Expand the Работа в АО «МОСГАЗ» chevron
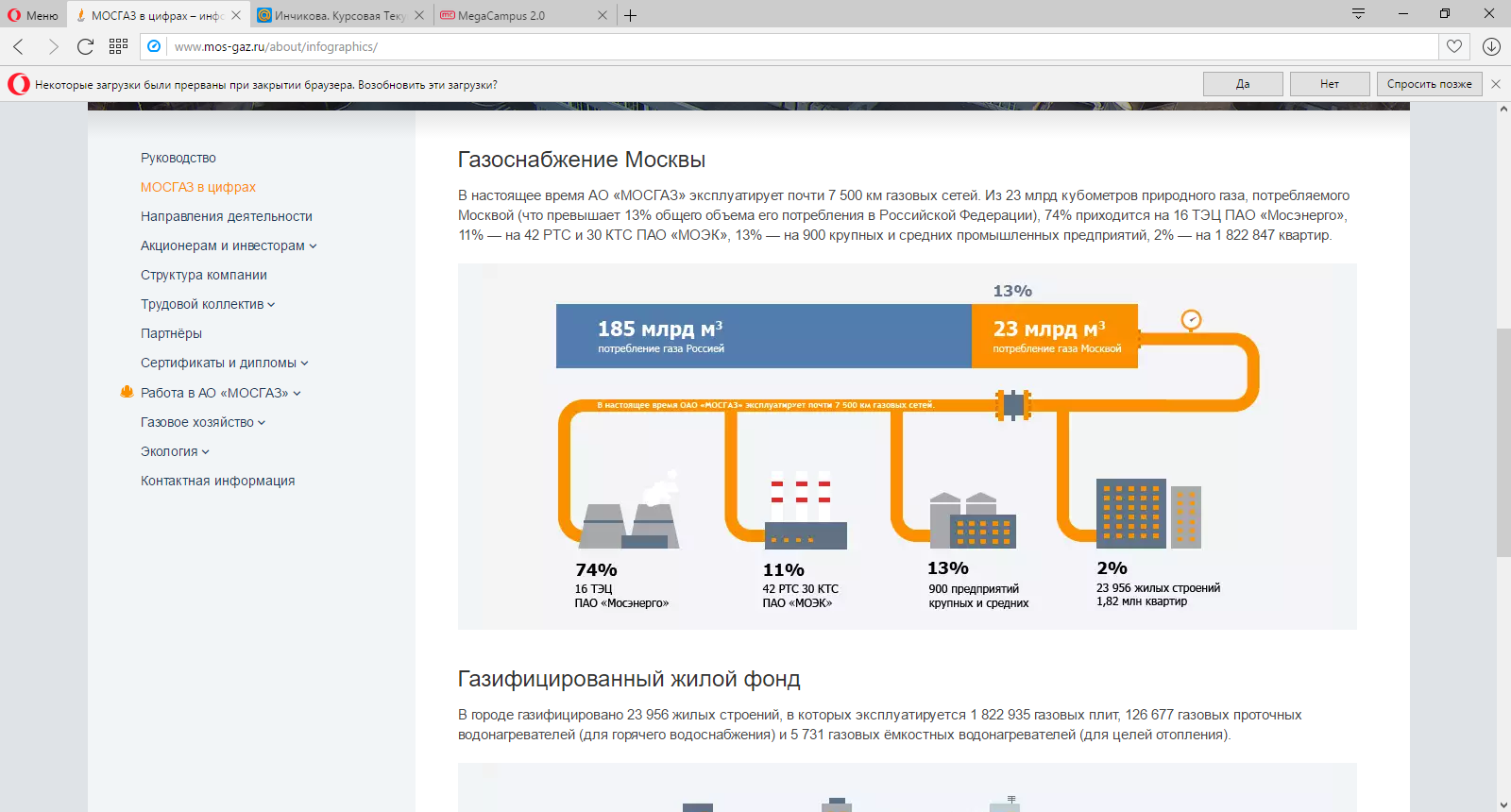1511x812 pixels. point(297,394)
